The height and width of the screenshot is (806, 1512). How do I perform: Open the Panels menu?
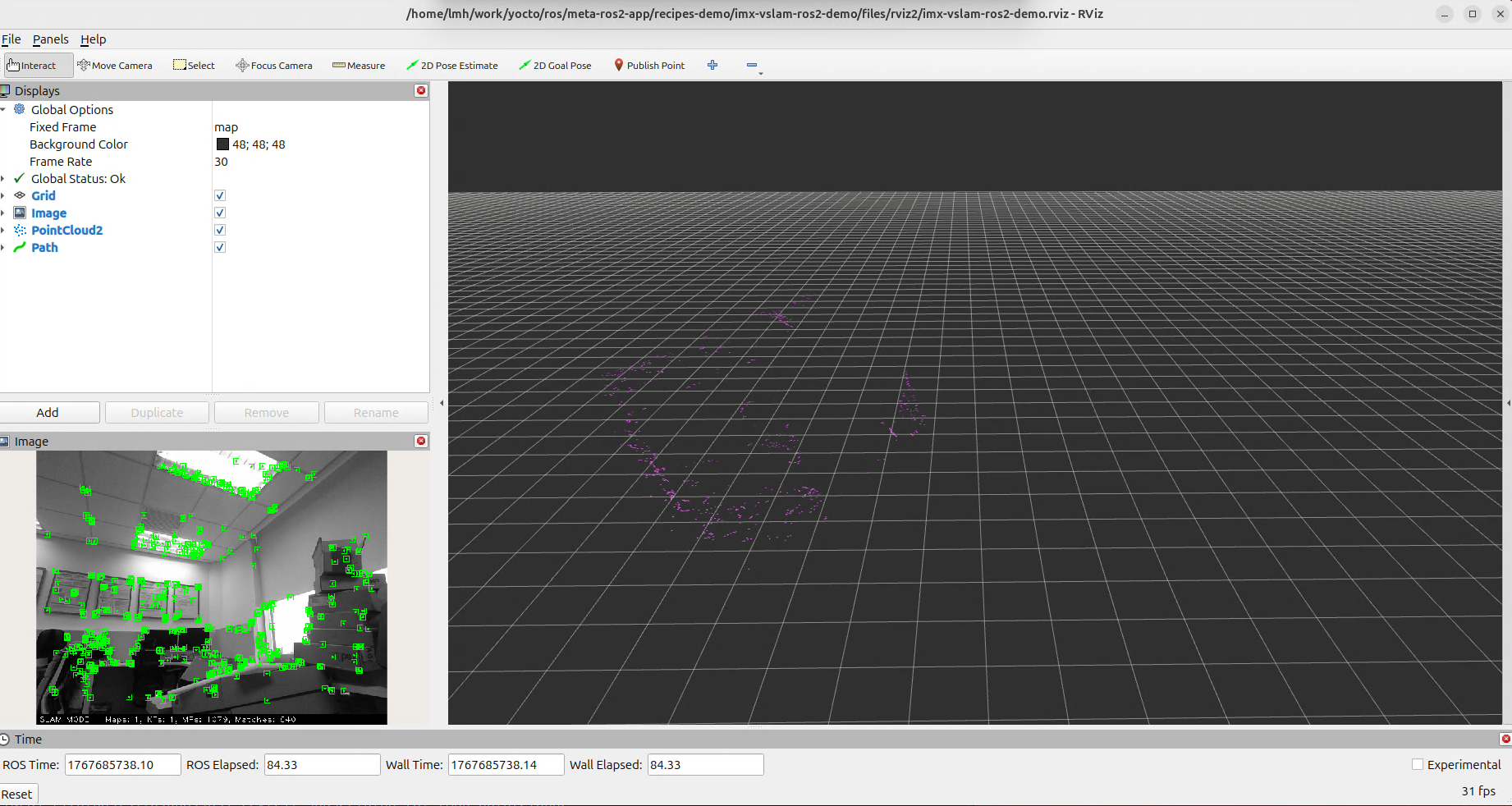50,39
